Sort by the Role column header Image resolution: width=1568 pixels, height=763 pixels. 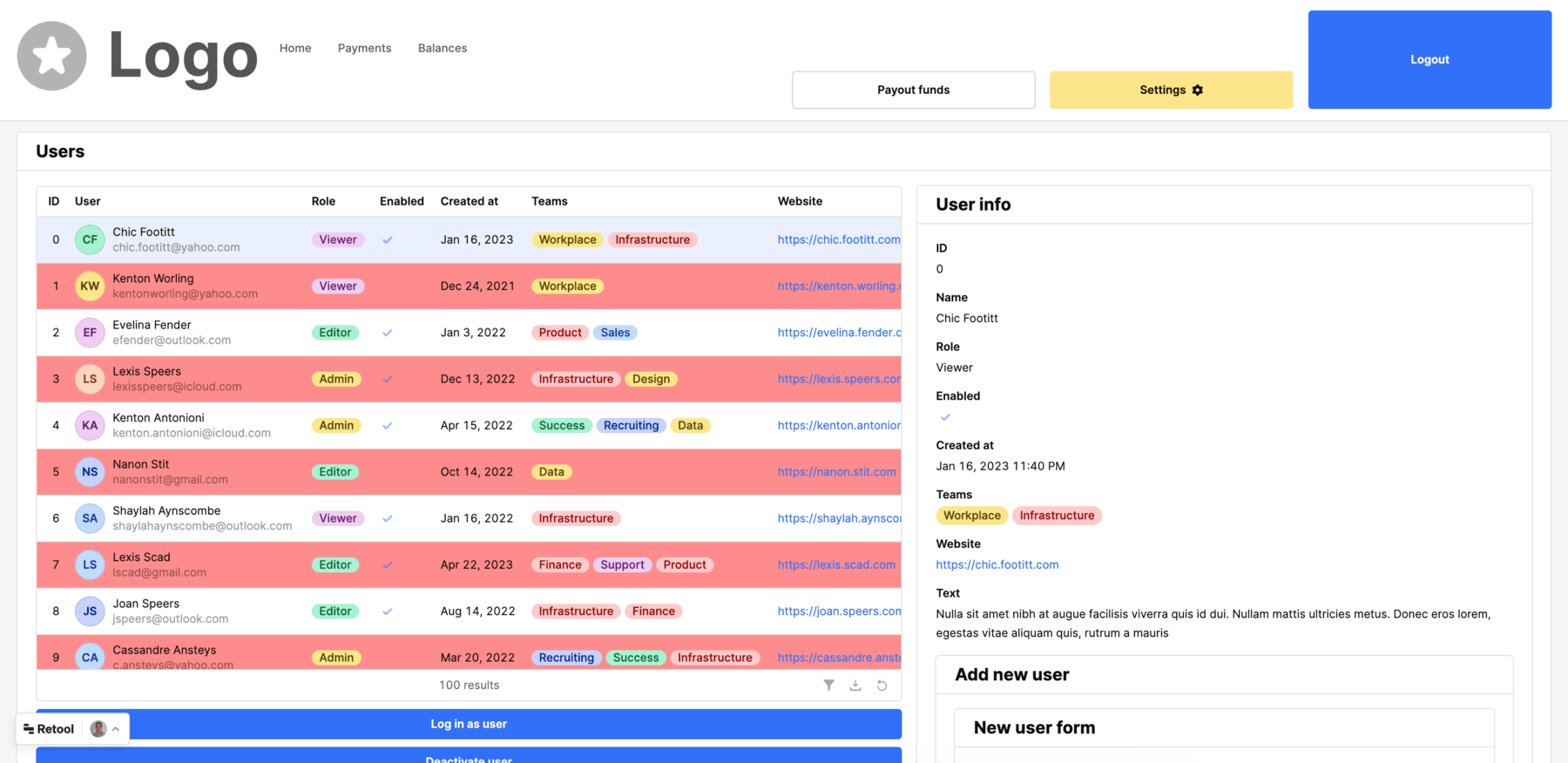click(323, 201)
